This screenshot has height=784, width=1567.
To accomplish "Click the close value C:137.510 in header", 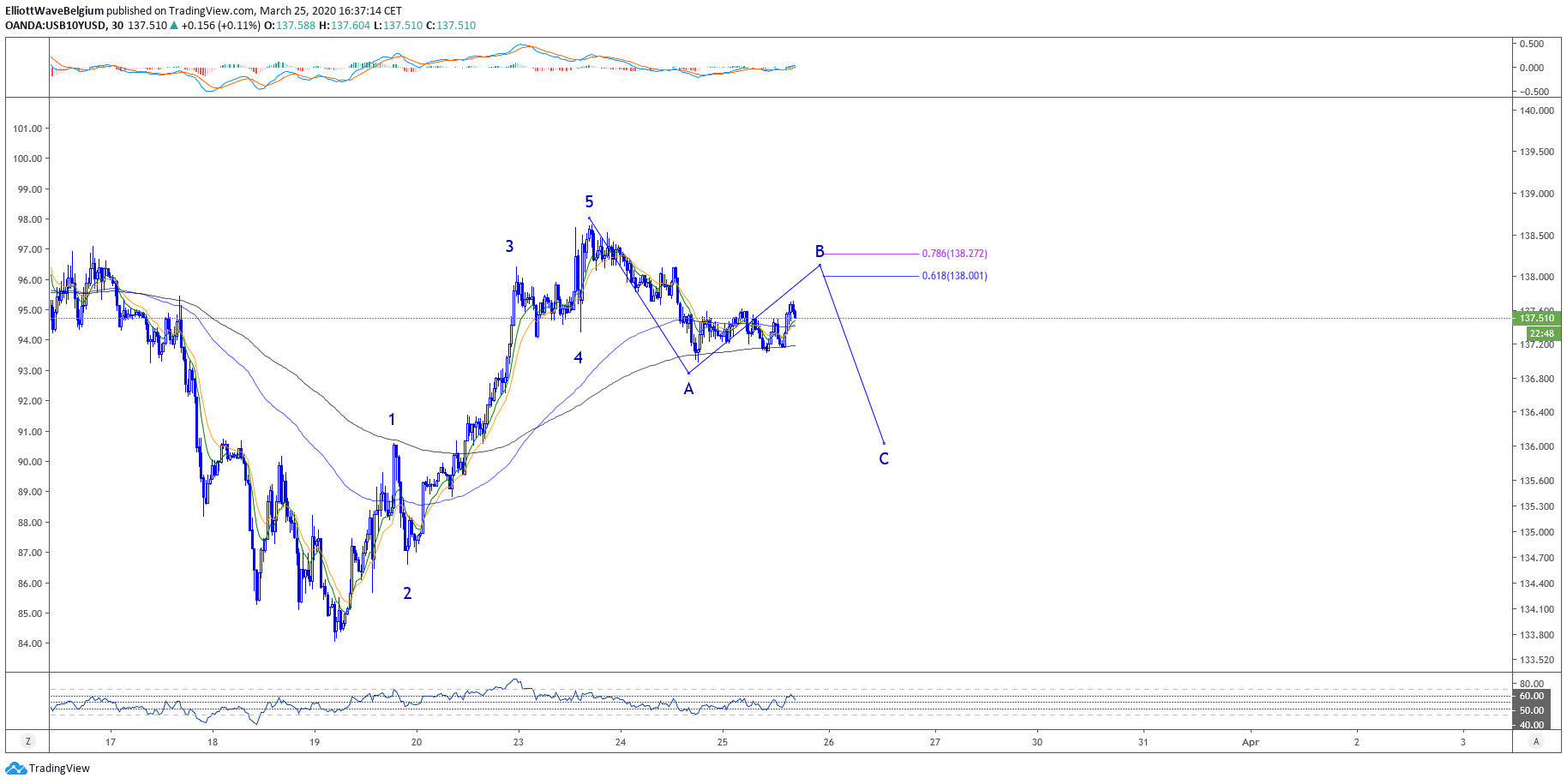I will [451, 26].
